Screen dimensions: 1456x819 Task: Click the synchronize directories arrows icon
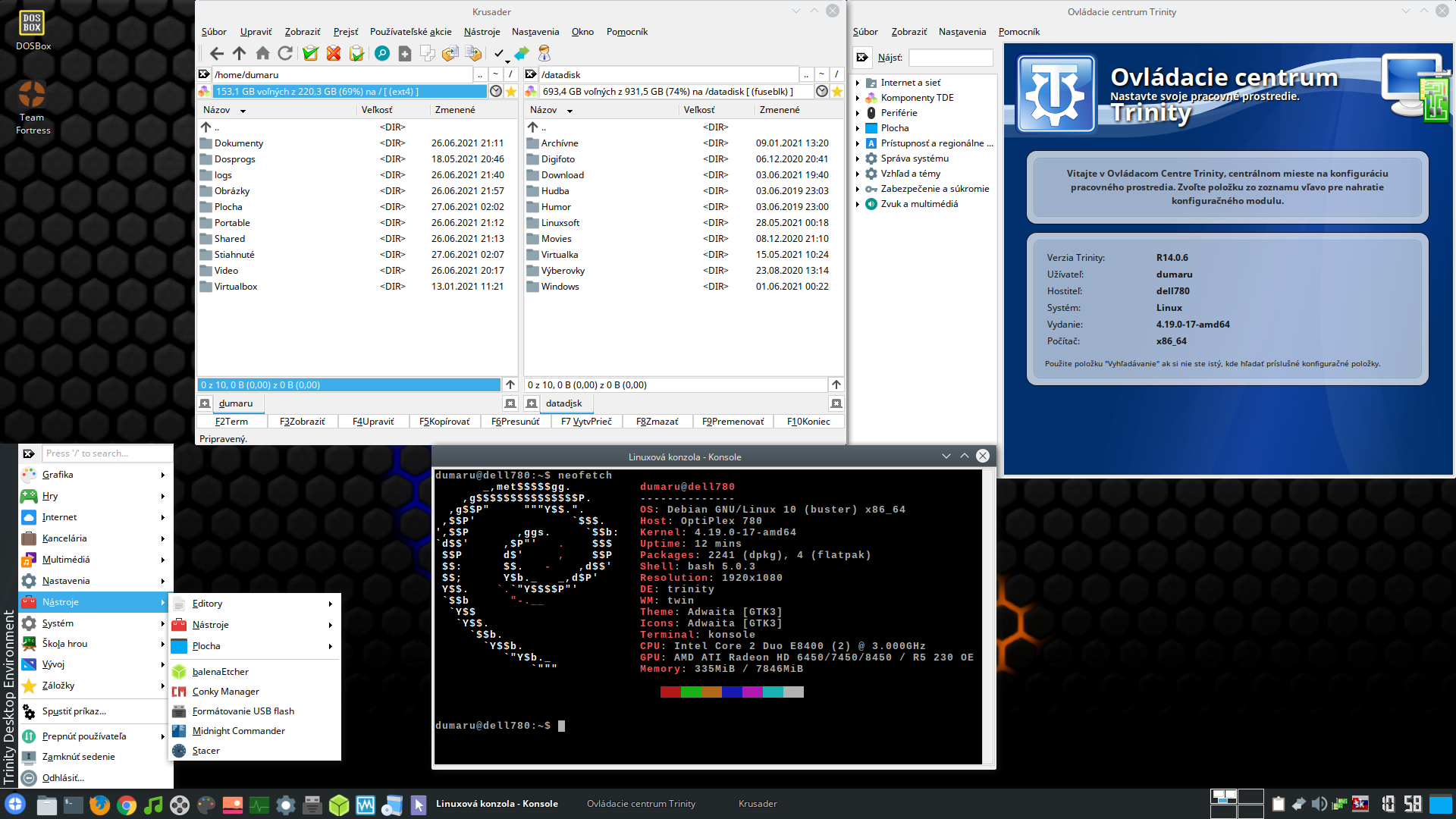pos(522,53)
